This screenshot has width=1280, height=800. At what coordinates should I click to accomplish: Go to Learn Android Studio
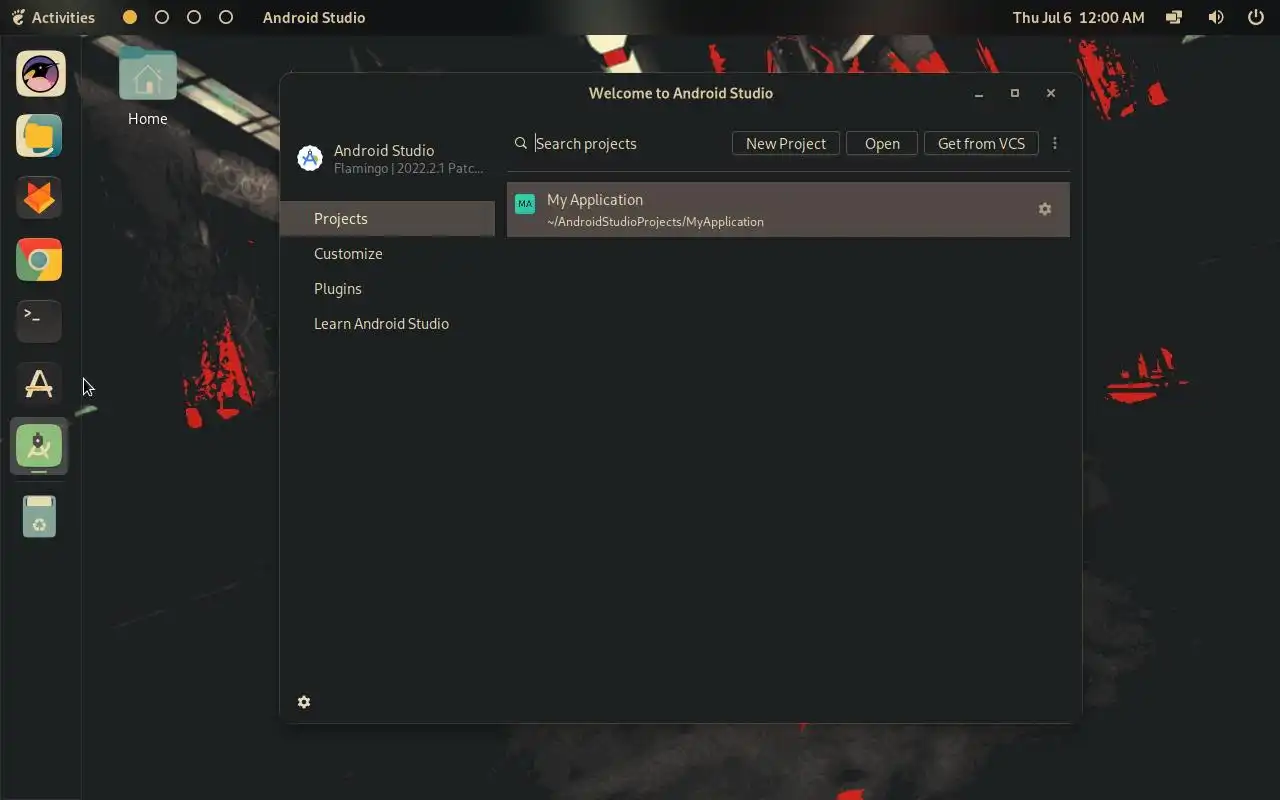[387, 323]
